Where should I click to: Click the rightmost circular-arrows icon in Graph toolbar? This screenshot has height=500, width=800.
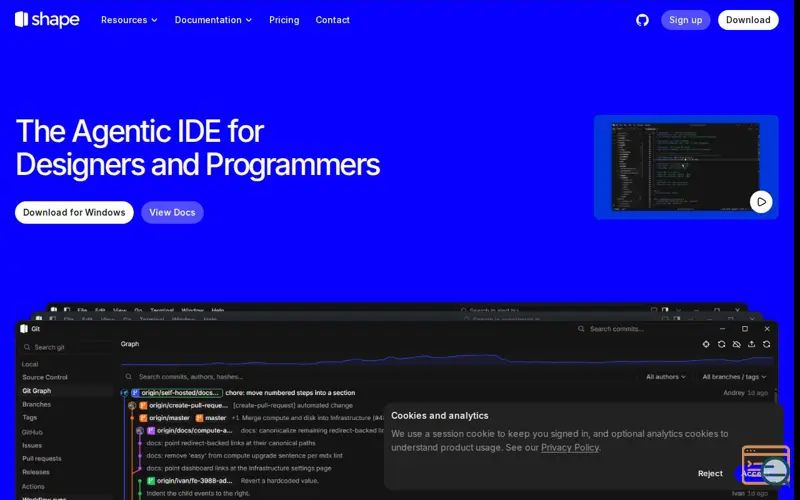[x=766, y=344]
